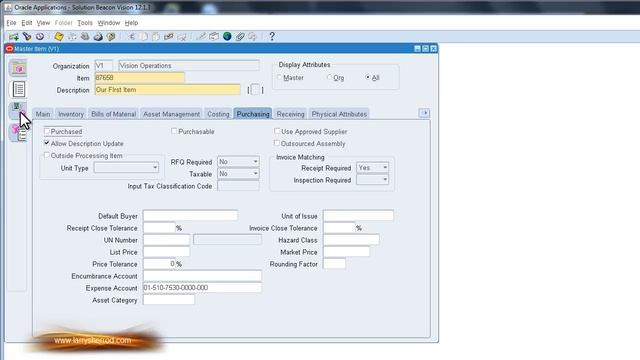Click the Next Step toolbar icon

(x=72, y=37)
